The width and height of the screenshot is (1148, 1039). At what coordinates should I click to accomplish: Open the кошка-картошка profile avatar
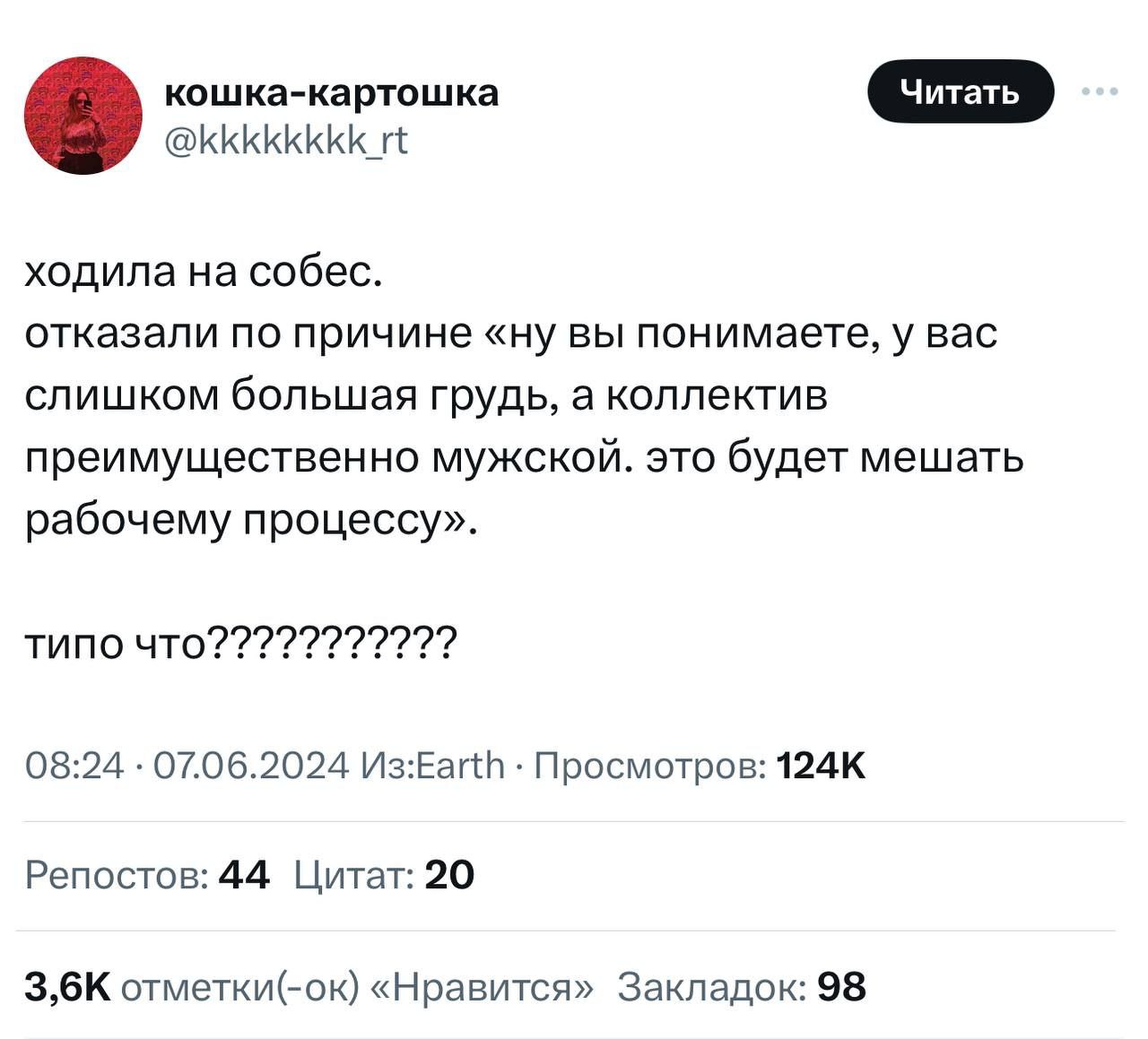click(x=83, y=115)
